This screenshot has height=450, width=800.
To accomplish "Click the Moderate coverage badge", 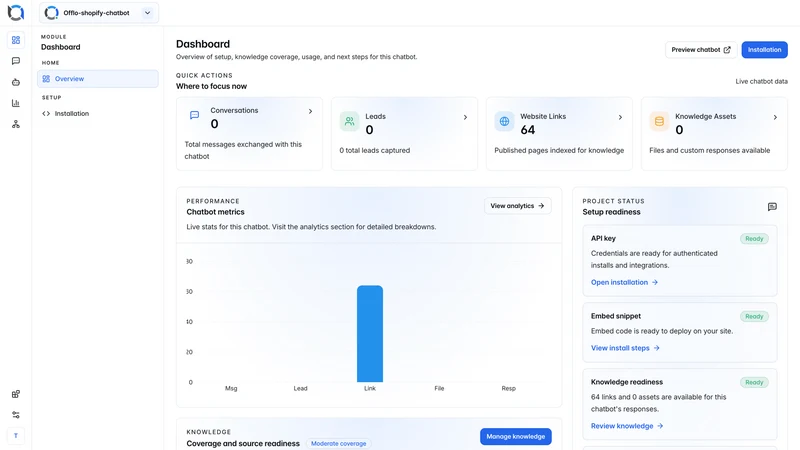I will (339, 443).
